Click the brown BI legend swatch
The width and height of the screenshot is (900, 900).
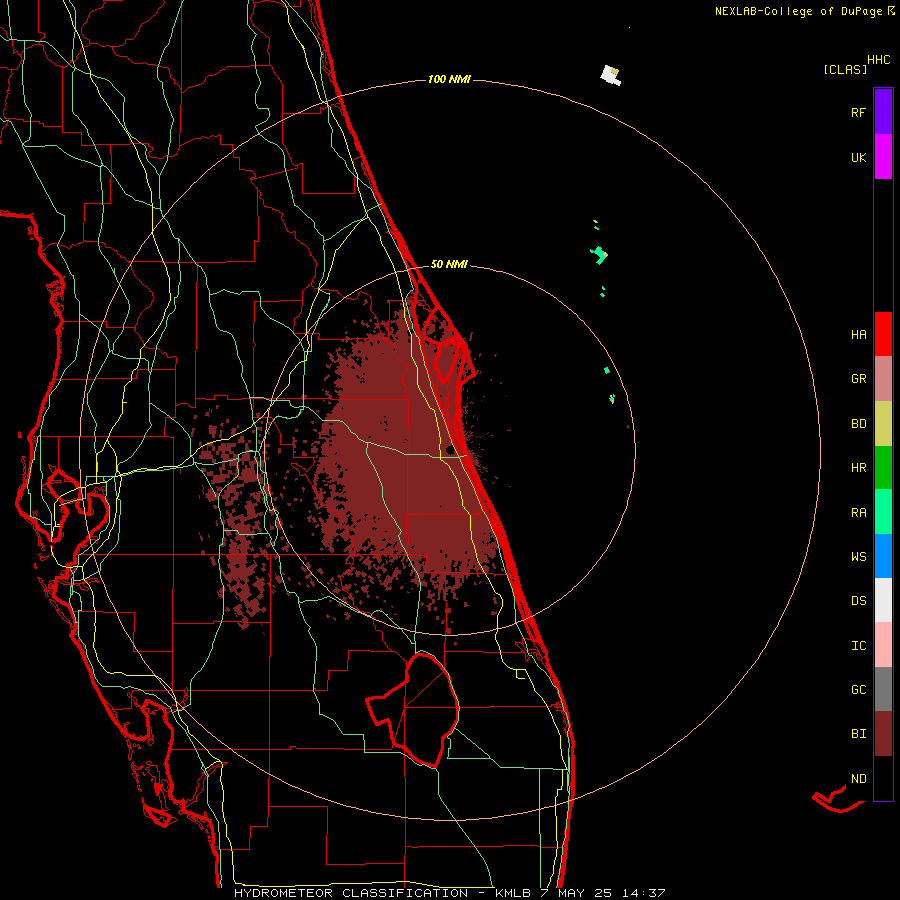[883, 734]
